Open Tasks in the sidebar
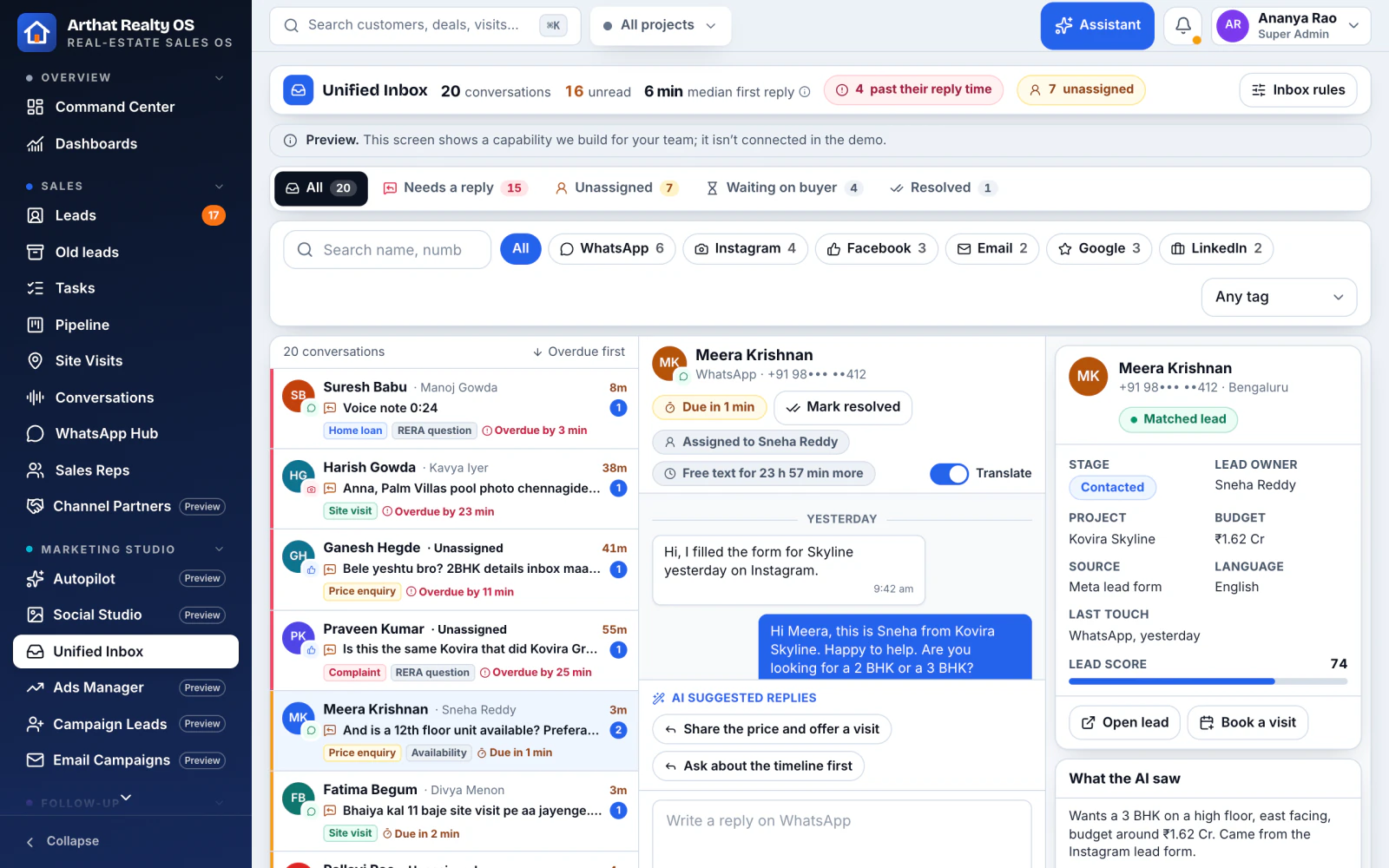This screenshot has height=868, width=1389. click(126, 288)
